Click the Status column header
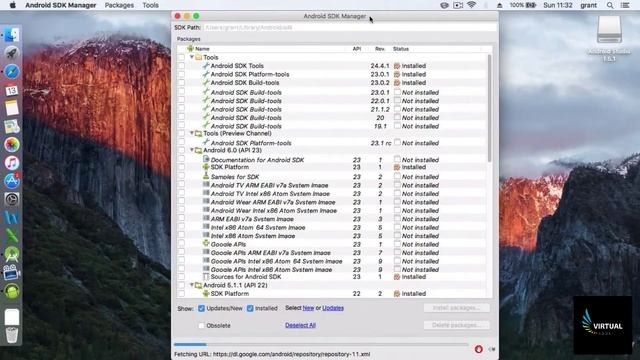 [x=401, y=49]
